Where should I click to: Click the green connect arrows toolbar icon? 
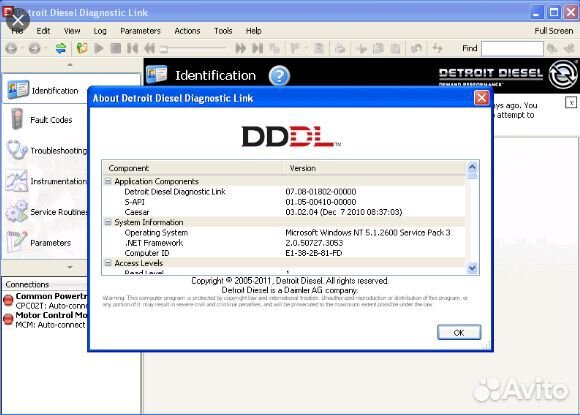coord(61,48)
